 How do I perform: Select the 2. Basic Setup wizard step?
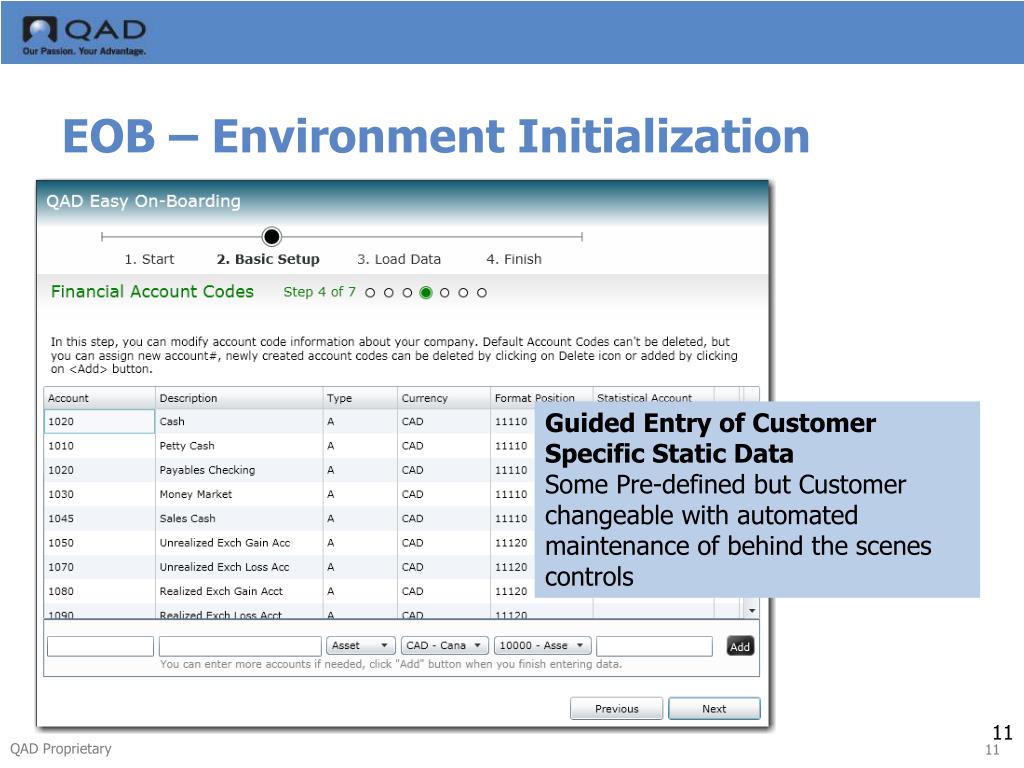[268, 259]
